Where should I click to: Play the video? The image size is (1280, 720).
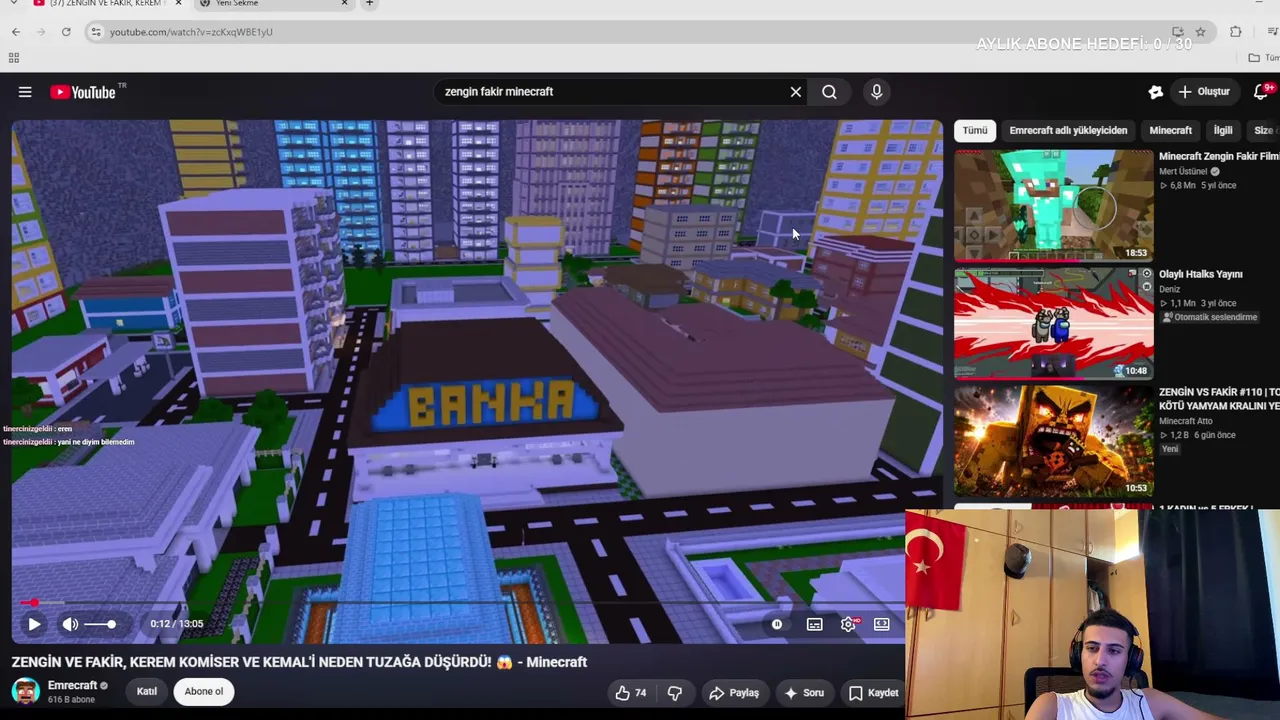click(34, 624)
